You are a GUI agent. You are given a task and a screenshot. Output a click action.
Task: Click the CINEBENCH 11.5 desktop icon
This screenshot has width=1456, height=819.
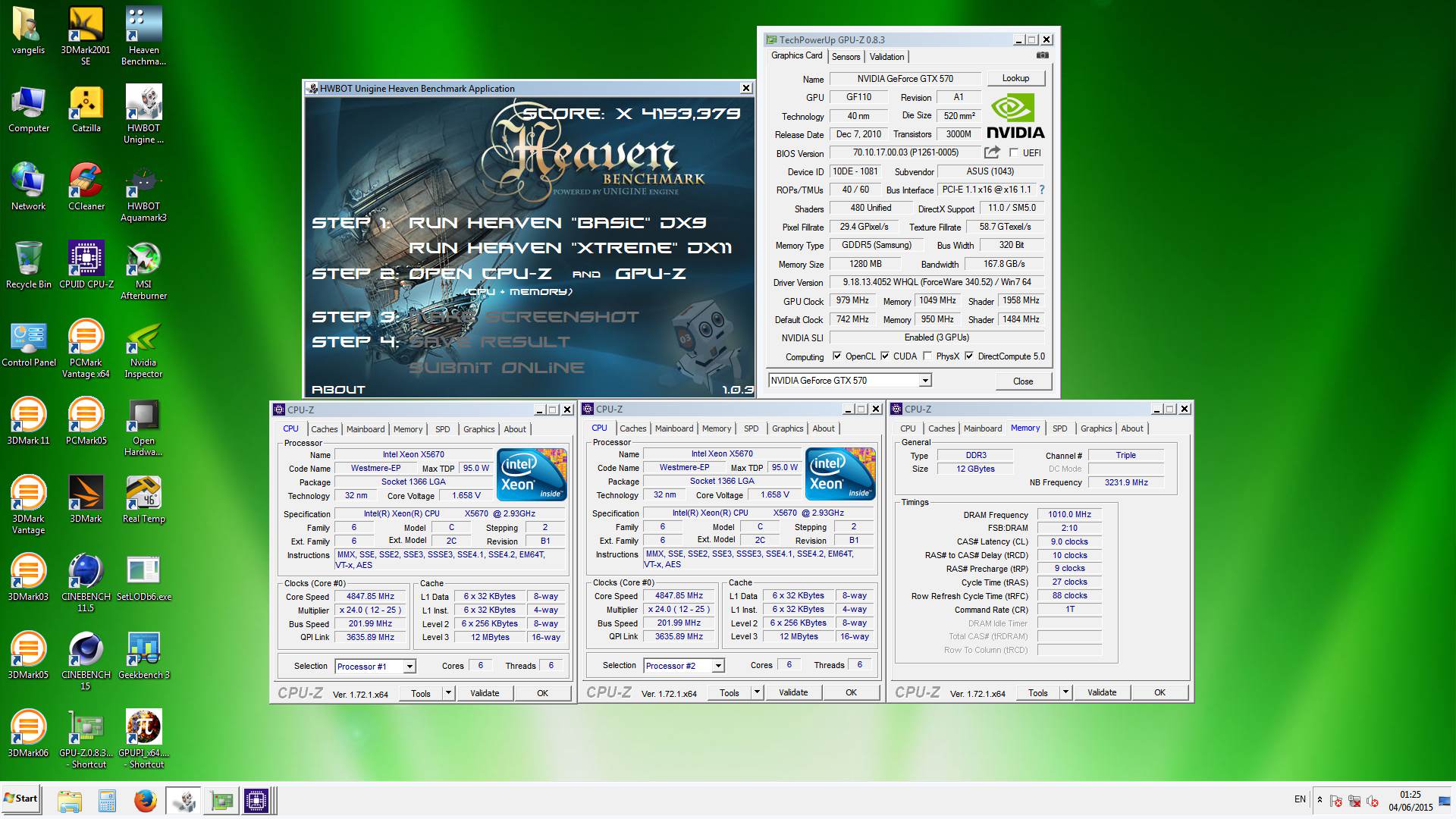tap(86, 583)
